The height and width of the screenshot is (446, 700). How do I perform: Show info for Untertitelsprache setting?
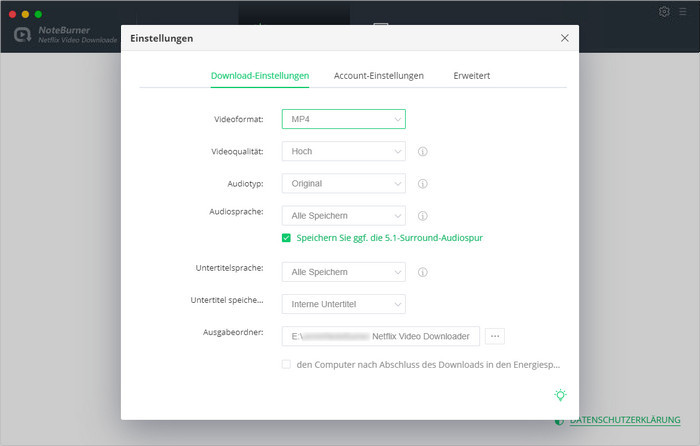(422, 272)
